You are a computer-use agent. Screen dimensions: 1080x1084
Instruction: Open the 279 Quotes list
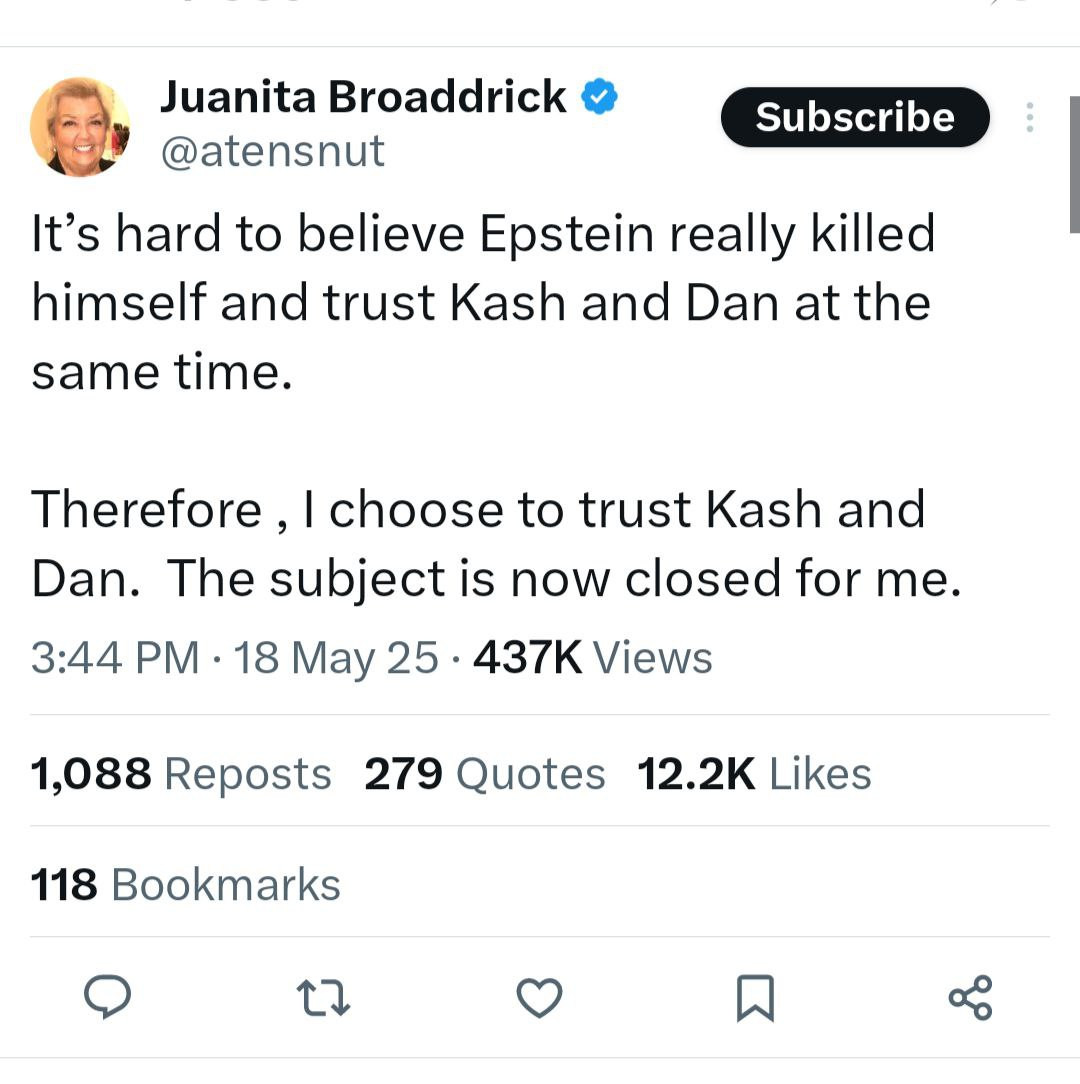pyautogui.click(x=484, y=774)
